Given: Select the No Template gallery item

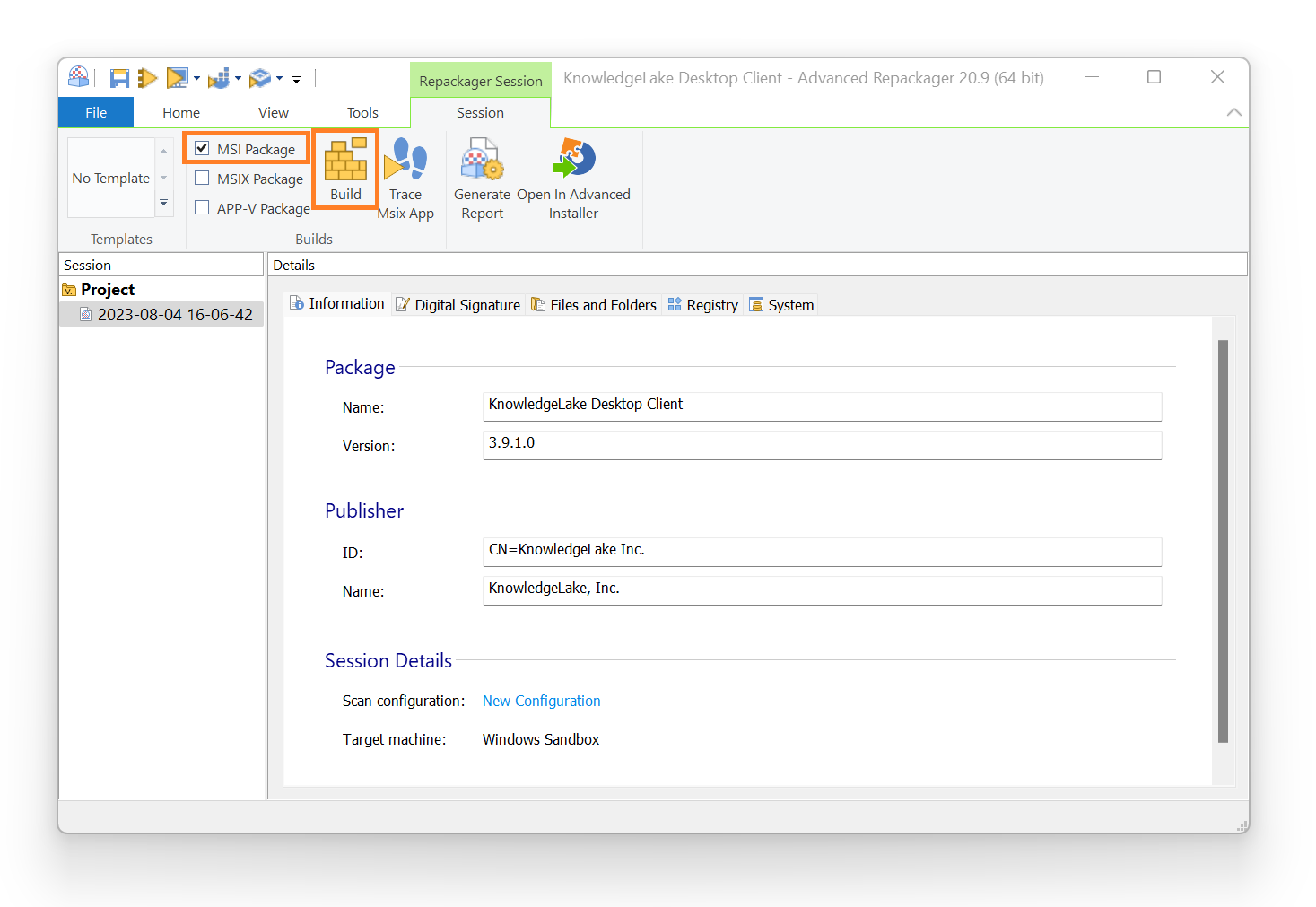Looking at the screenshot, I should pyautogui.click(x=111, y=178).
